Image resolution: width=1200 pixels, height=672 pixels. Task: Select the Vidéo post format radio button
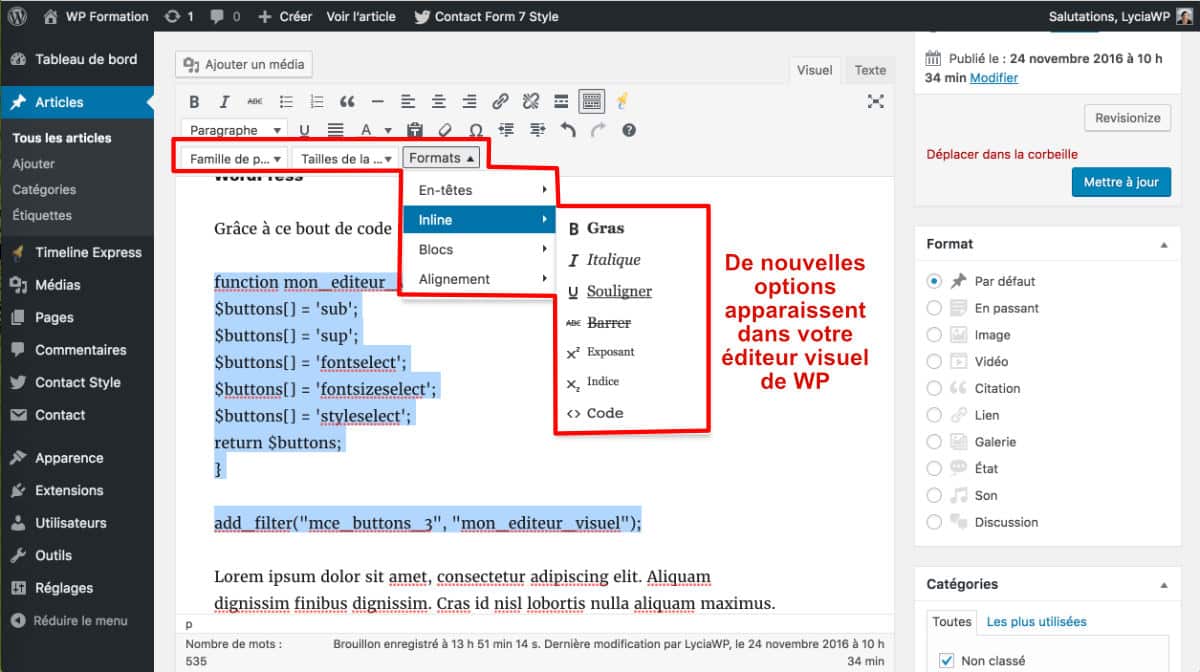click(934, 361)
